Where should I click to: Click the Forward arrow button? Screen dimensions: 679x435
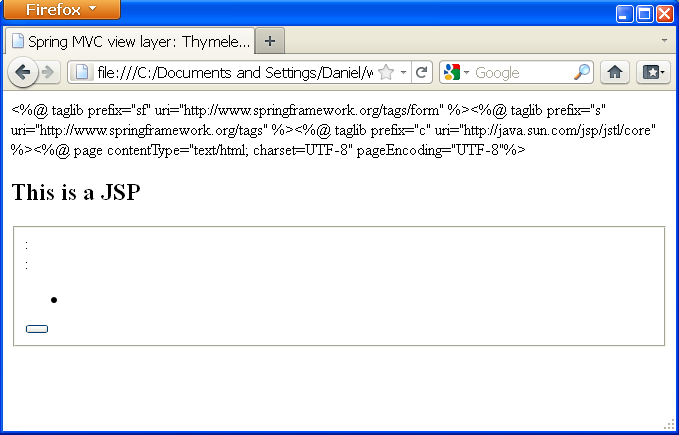point(48,72)
